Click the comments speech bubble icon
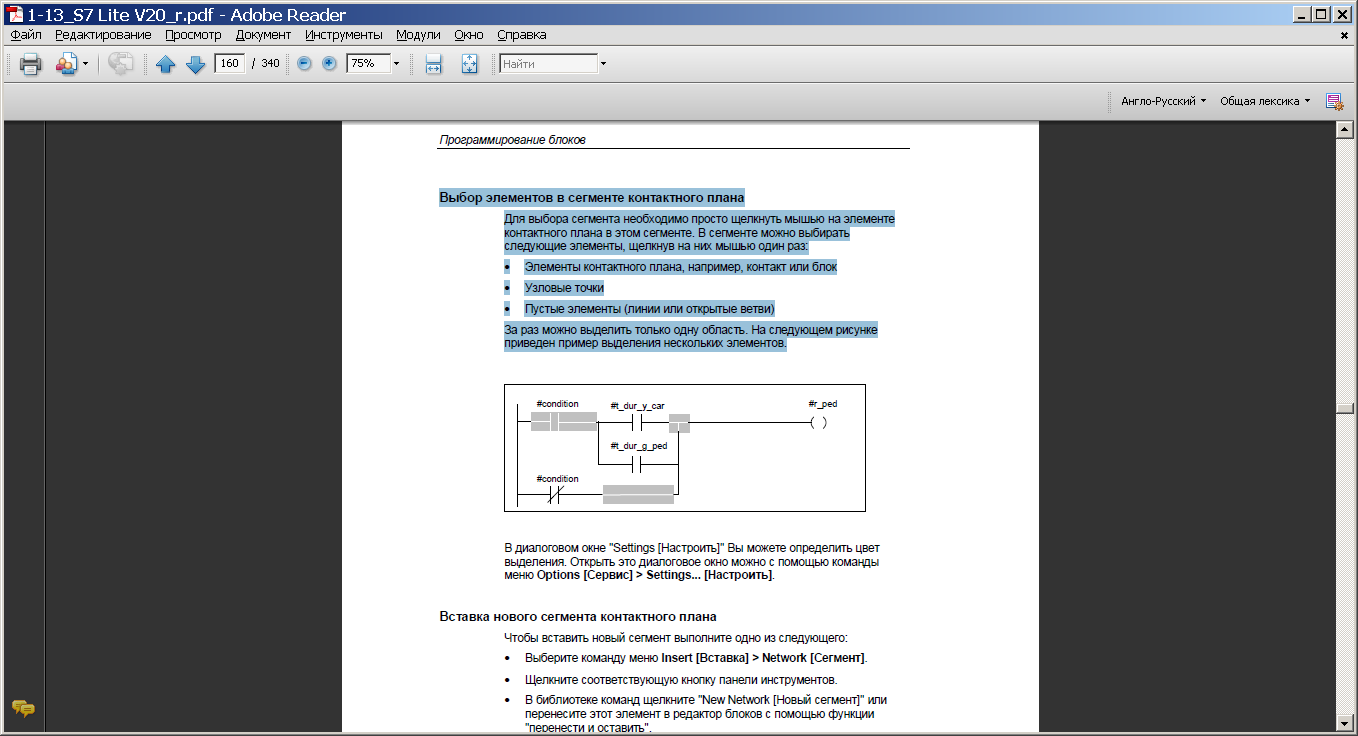 point(23,708)
